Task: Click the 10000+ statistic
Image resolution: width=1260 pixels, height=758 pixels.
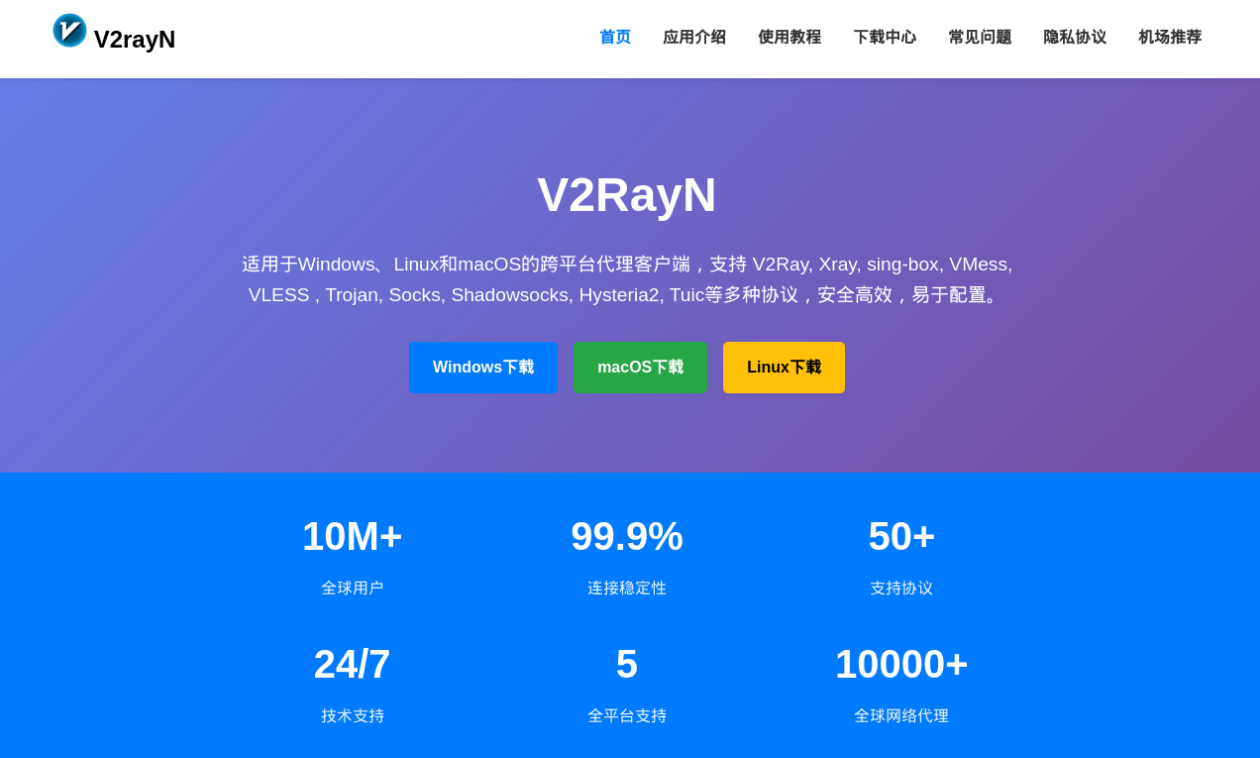Action: [x=901, y=665]
